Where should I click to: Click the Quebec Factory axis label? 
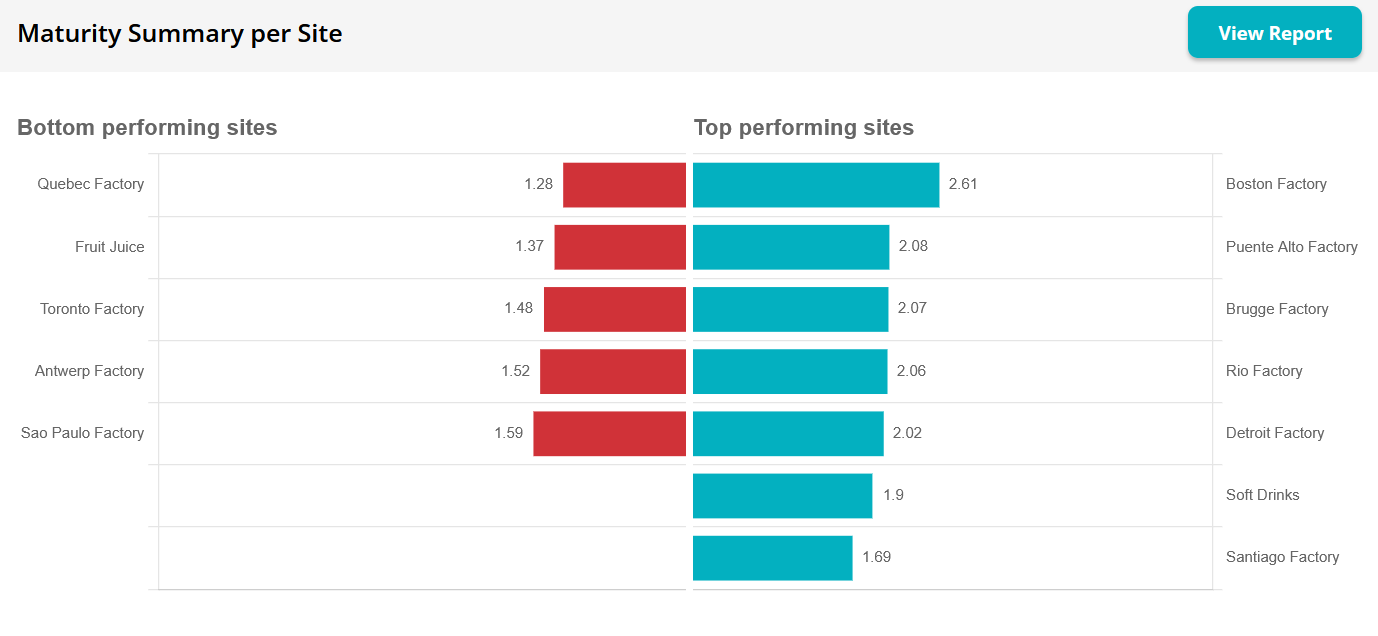[91, 184]
